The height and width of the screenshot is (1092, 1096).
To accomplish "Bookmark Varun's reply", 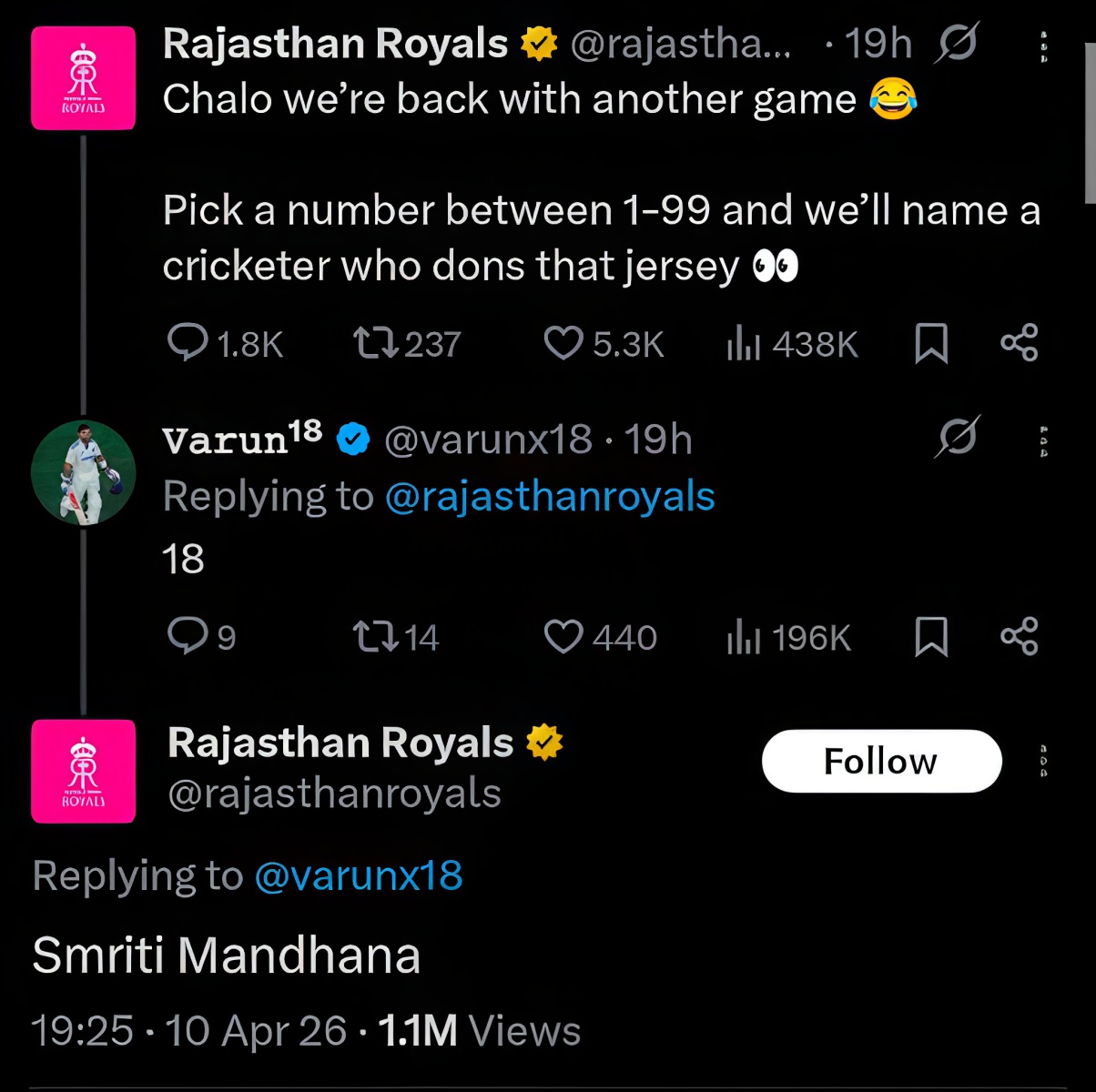I will tap(930, 639).
